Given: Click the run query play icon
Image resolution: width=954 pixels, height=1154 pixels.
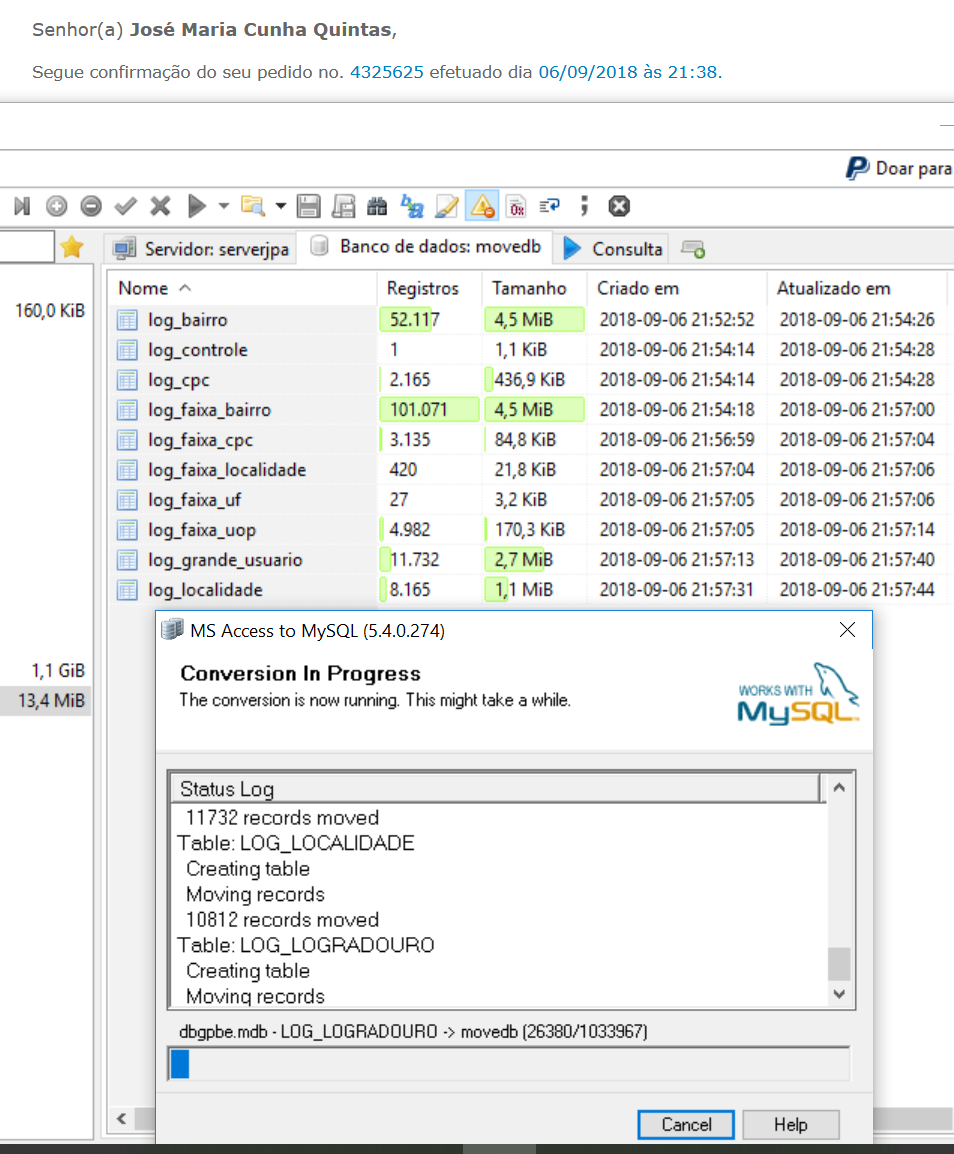Looking at the screenshot, I should click(x=197, y=207).
